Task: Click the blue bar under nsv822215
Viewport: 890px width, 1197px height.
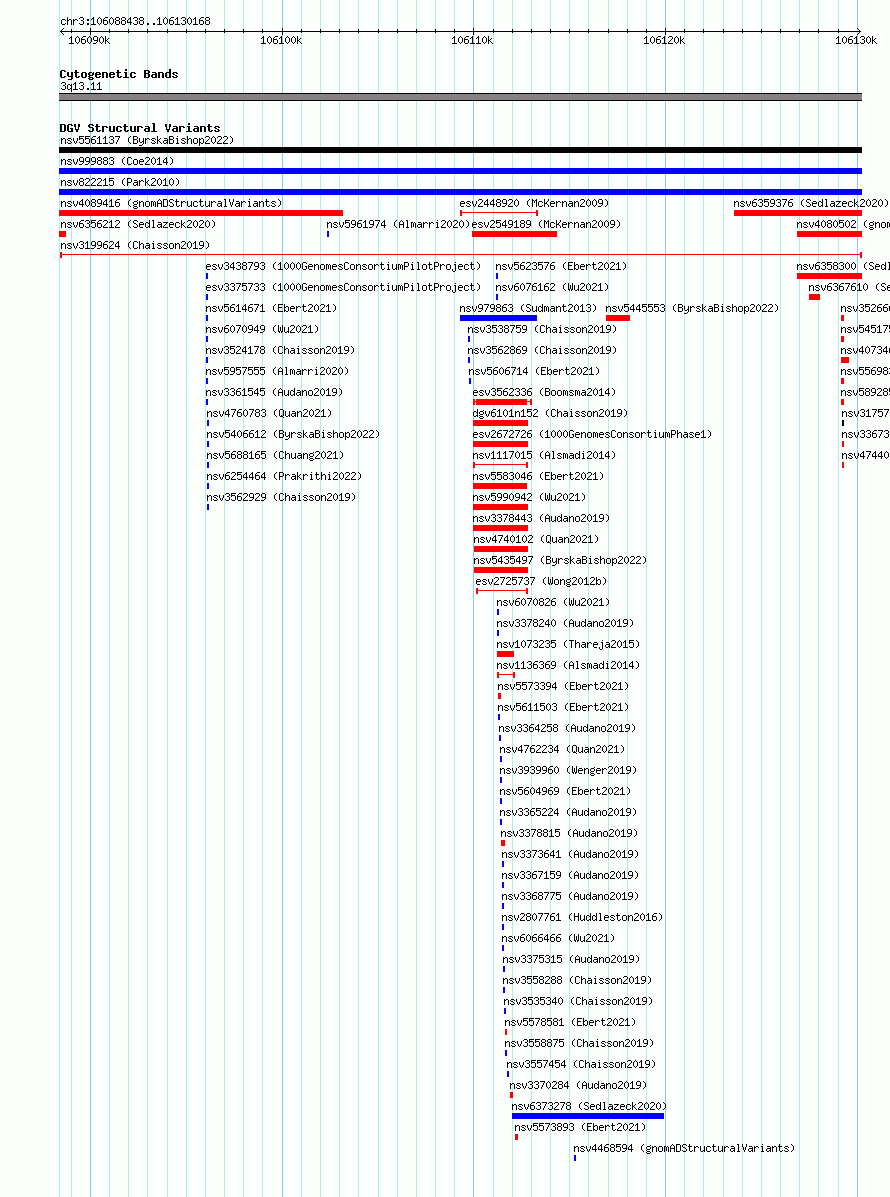Action: point(460,192)
